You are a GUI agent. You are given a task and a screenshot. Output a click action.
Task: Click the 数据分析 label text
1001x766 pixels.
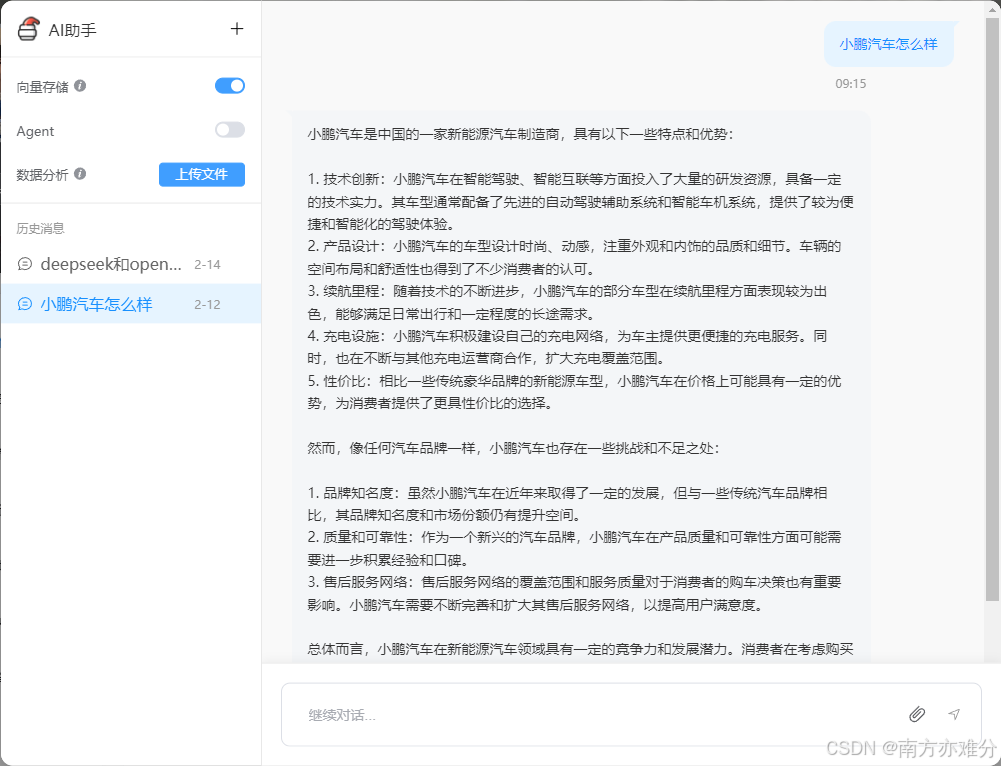pyautogui.click(x=42, y=175)
